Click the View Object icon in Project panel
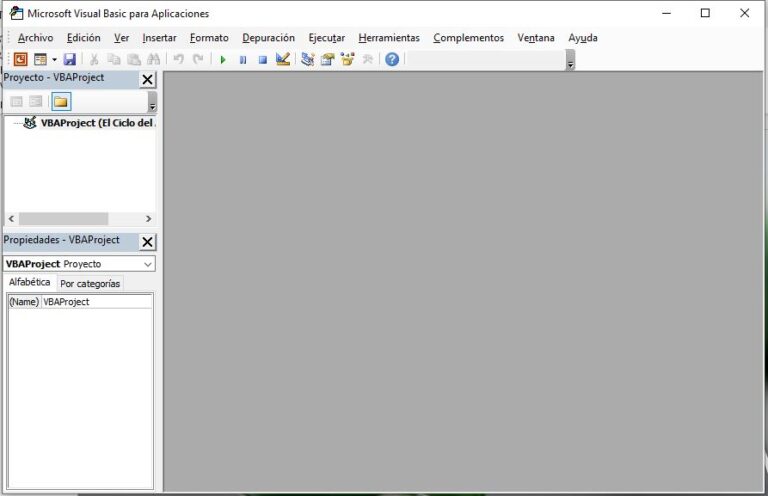The width and height of the screenshot is (768, 496). (35, 101)
